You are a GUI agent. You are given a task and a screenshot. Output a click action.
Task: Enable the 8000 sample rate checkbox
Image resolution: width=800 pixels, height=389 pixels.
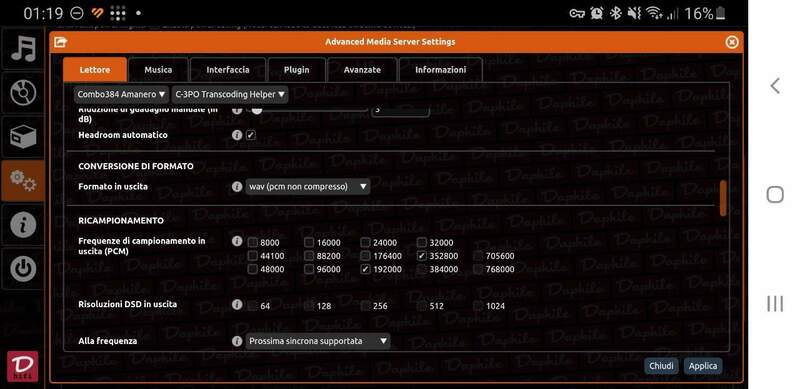pos(253,242)
